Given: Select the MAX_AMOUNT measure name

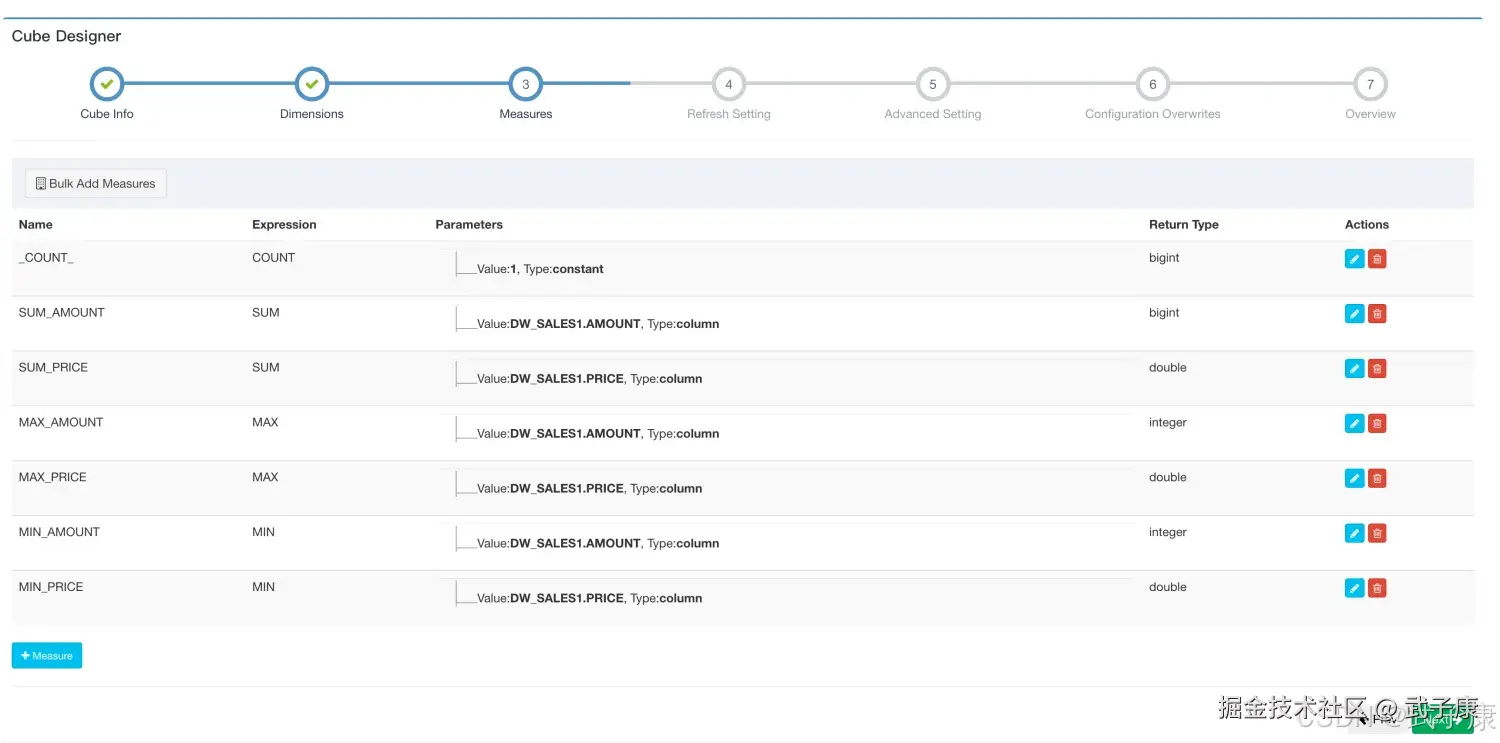Looking at the screenshot, I should [61, 423].
